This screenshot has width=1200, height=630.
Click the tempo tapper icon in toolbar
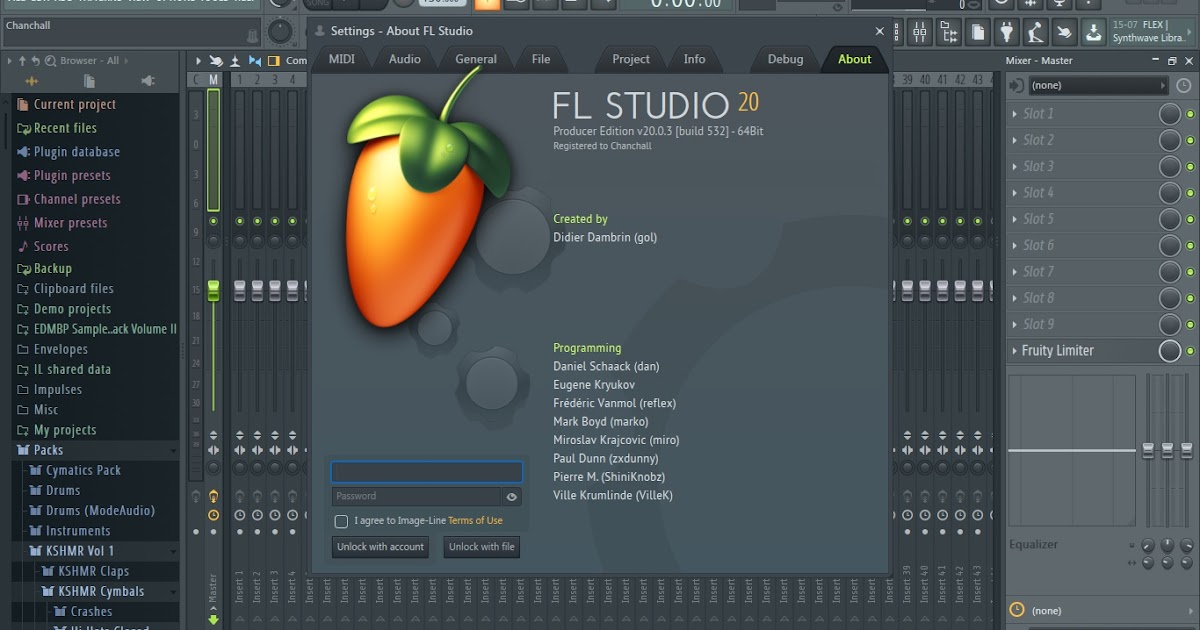(x=1036, y=31)
